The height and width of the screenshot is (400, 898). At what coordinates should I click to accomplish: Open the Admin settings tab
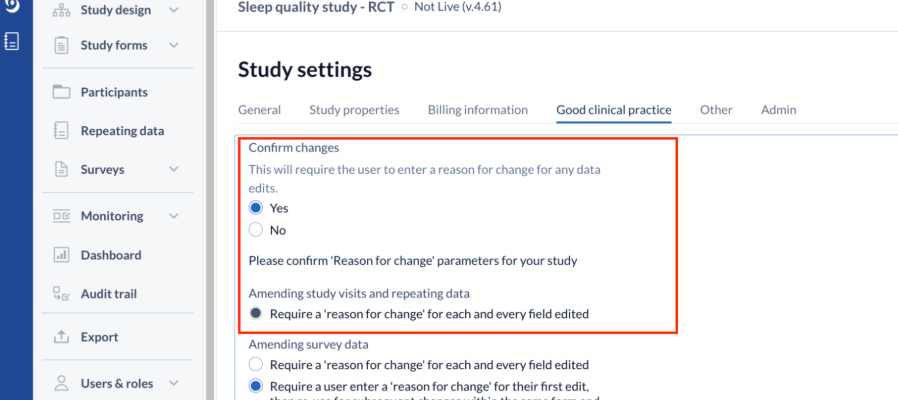click(x=778, y=110)
